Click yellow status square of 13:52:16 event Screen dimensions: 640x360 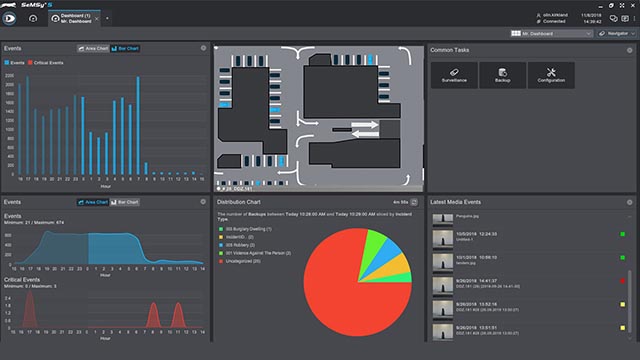pyautogui.click(x=622, y=304)
